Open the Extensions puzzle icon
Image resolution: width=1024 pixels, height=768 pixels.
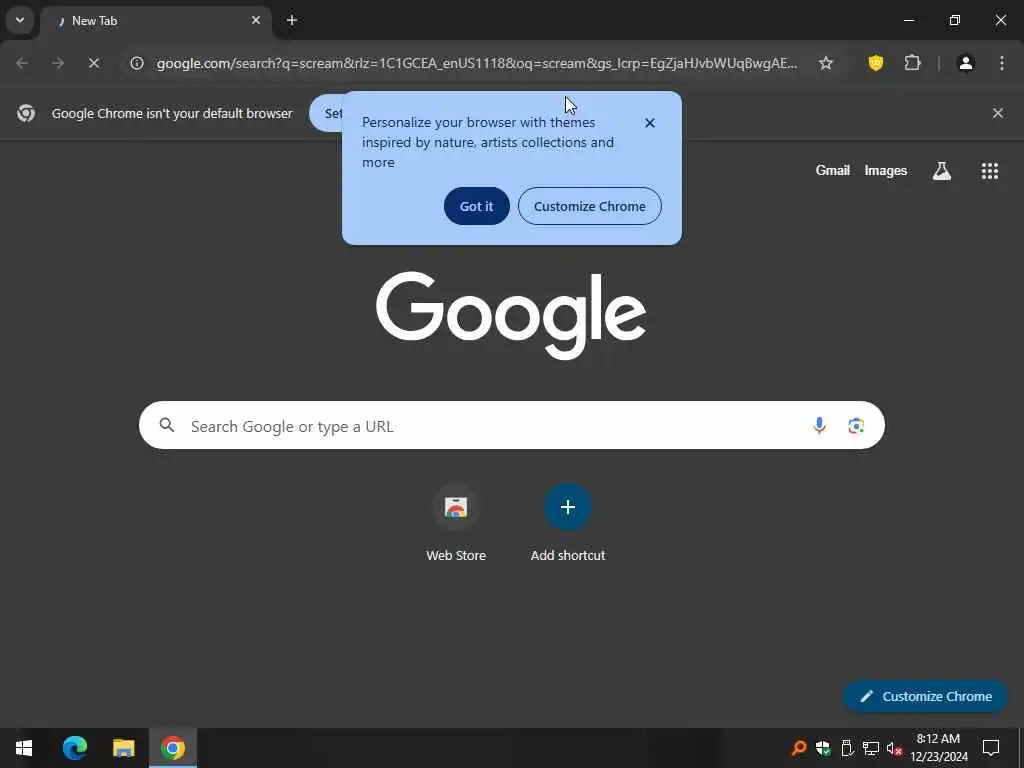coord(912,63)
